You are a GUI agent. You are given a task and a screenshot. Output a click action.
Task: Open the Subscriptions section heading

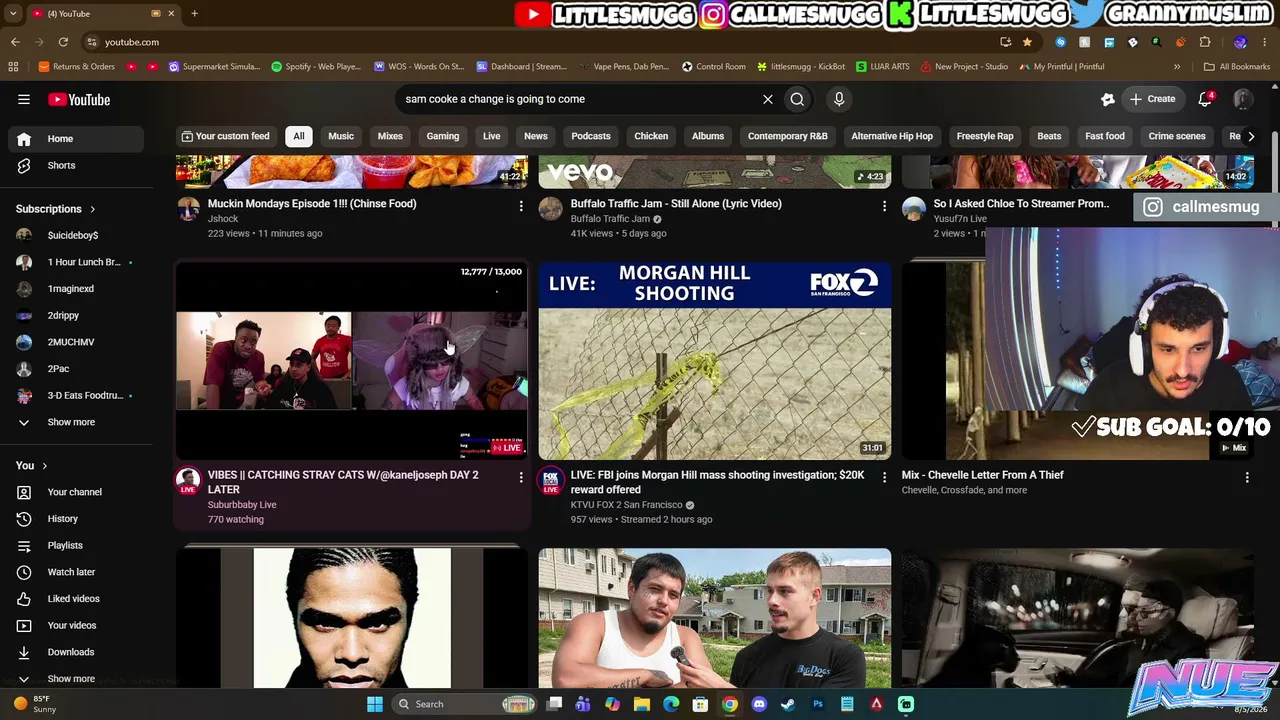click(x=56, y=209)
